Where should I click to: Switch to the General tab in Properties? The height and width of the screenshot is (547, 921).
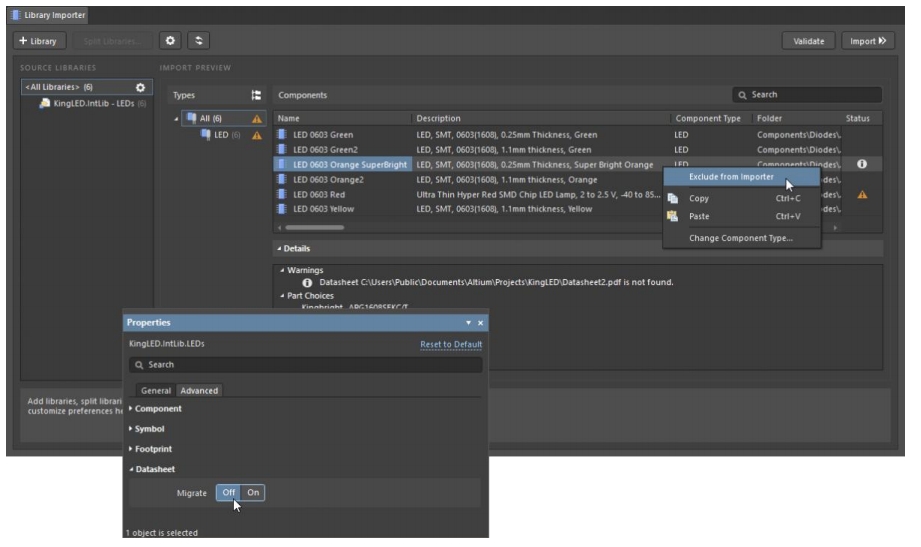[x=156, y=390]
